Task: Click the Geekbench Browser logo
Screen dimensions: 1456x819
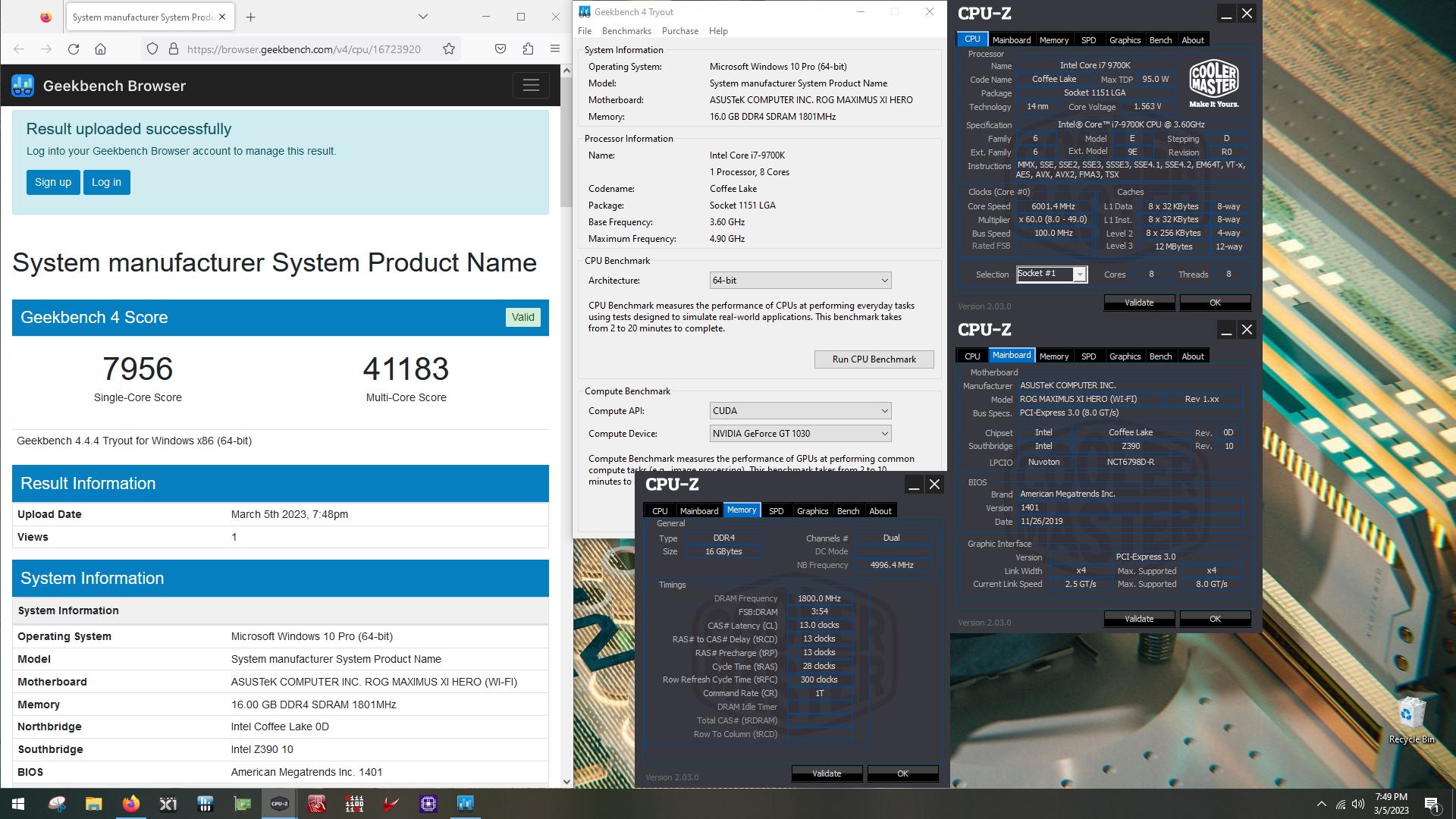Action: pyautogui.click(x=23, y=86)
